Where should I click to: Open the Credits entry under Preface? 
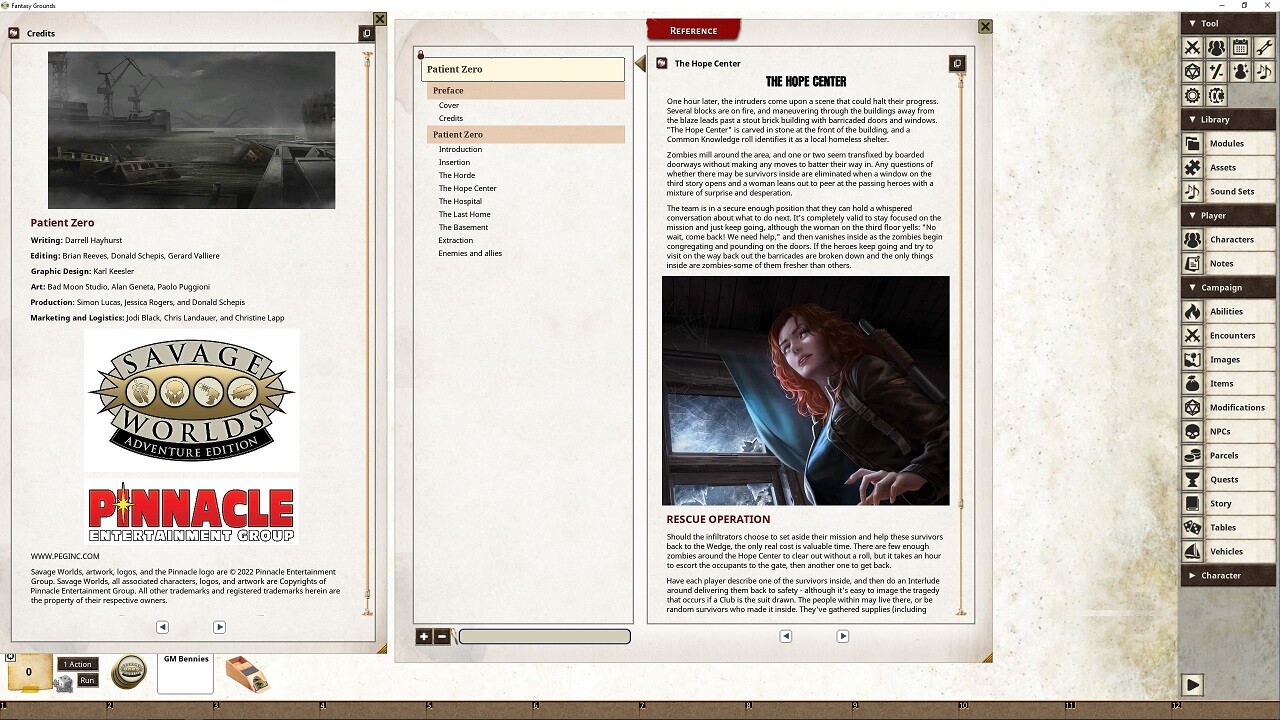pos(450,118)
